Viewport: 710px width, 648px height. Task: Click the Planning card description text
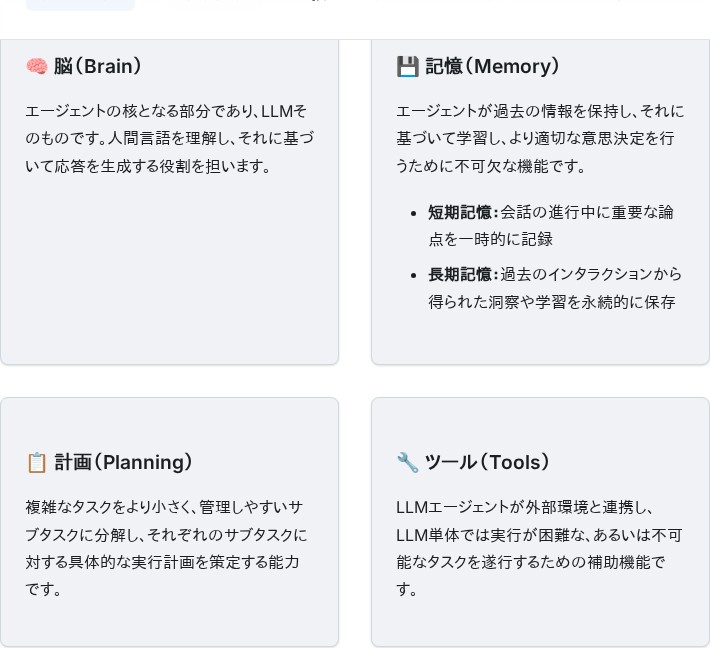pos(166,548)
